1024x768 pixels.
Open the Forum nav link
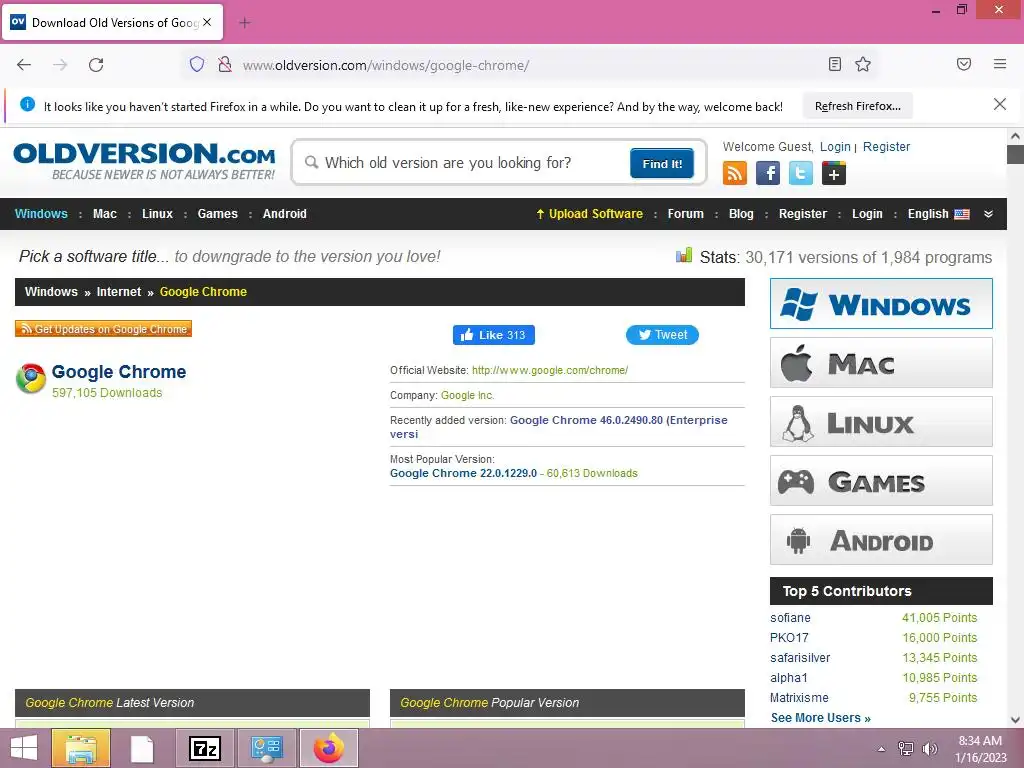coord(686,214)
